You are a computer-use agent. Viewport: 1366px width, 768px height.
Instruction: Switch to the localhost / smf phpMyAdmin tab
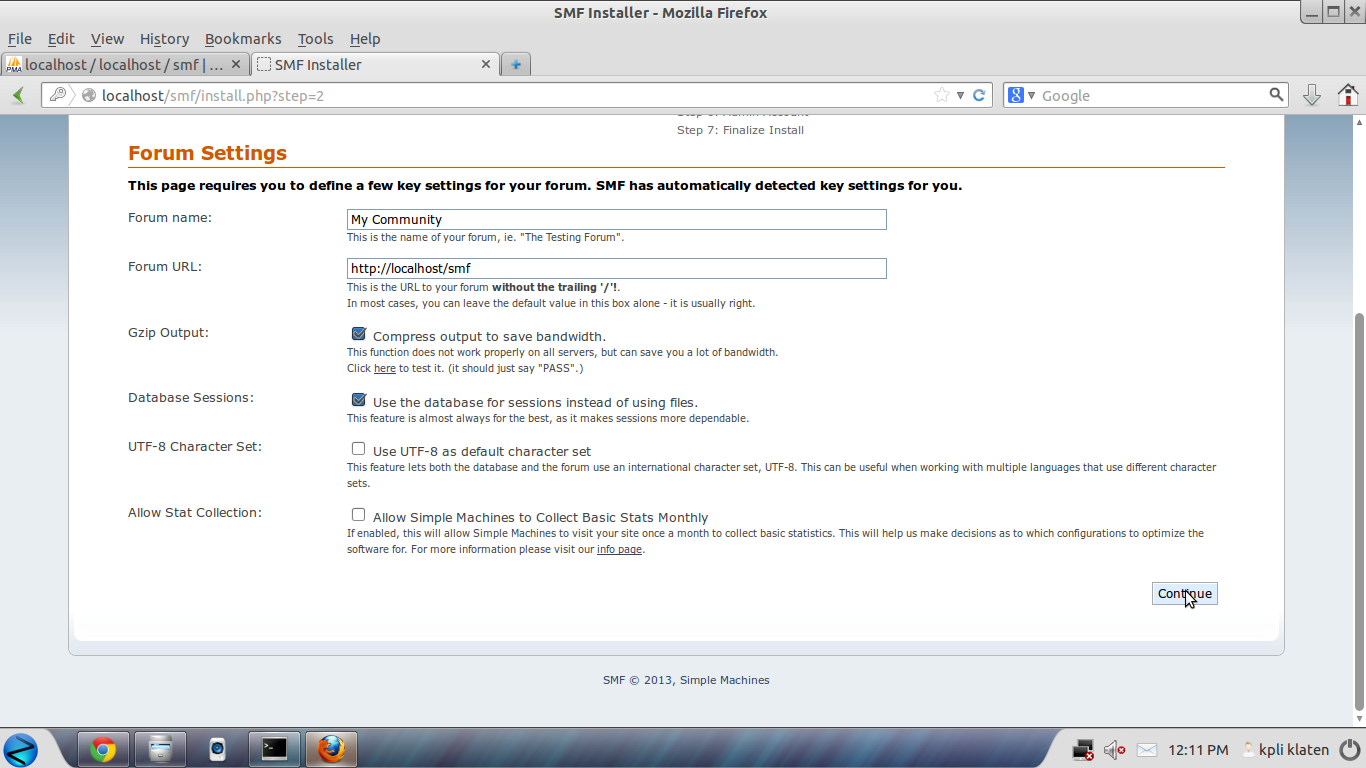pyautogui.click(x=125, y=64)
